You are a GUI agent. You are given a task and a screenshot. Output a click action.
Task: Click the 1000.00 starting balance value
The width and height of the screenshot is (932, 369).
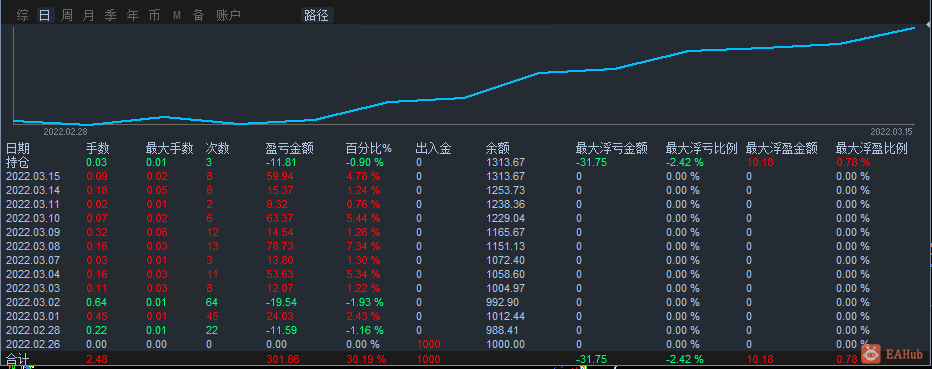pos(505,344)
